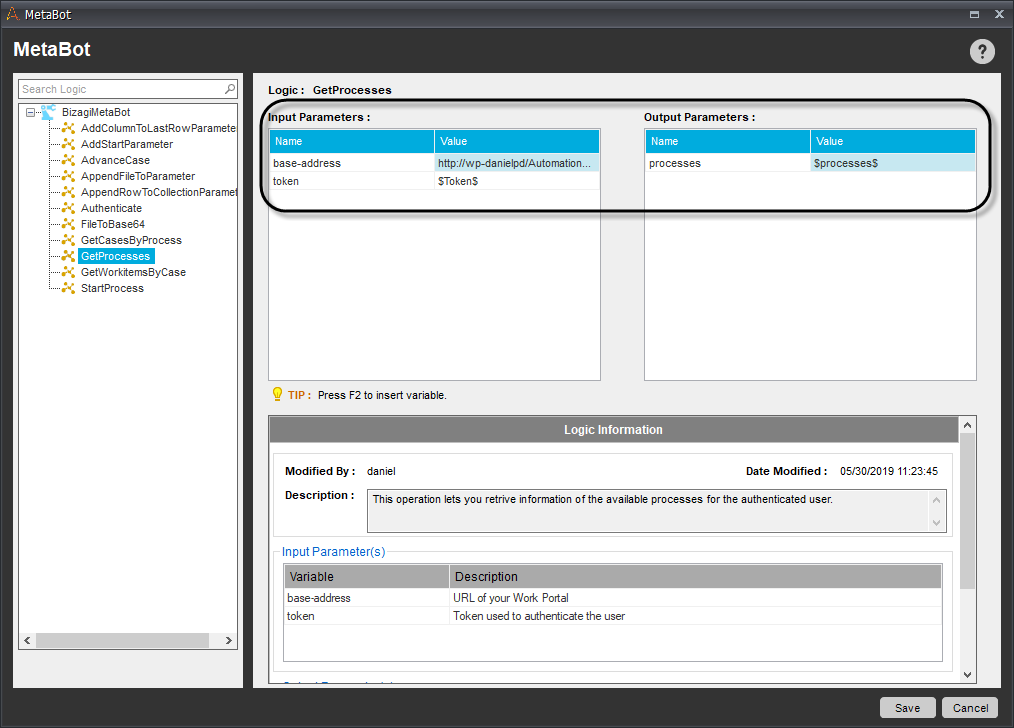The height and width of the screenshot is (728, 1014).
Task: Click the AdvanceCase logic icon
Action: pos(69,160)
